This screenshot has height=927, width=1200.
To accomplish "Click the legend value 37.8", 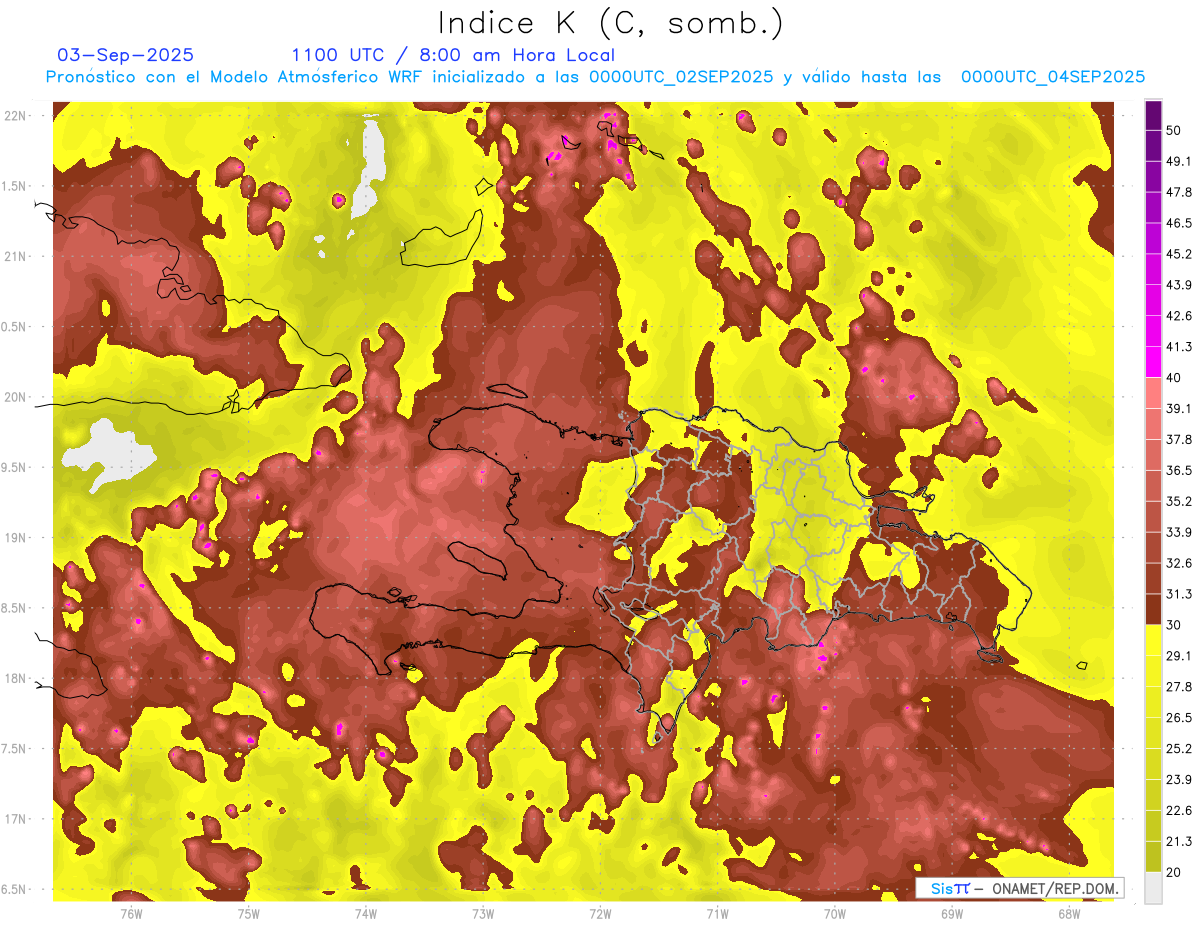I will (x=1179, y=439).
